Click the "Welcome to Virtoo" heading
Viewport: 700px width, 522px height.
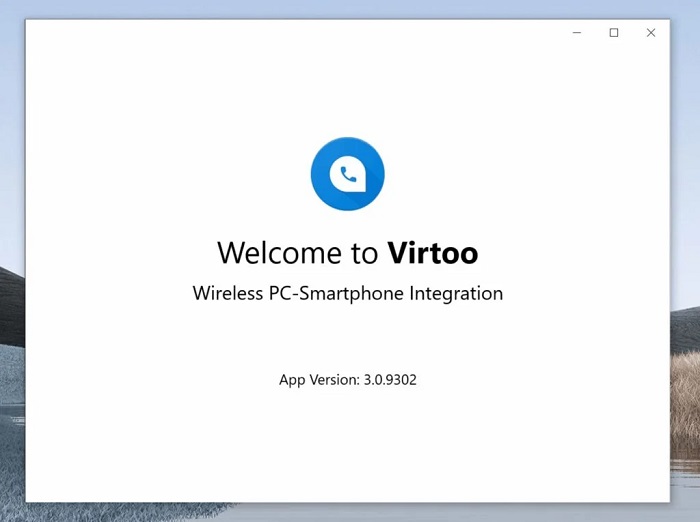(347, 252)
